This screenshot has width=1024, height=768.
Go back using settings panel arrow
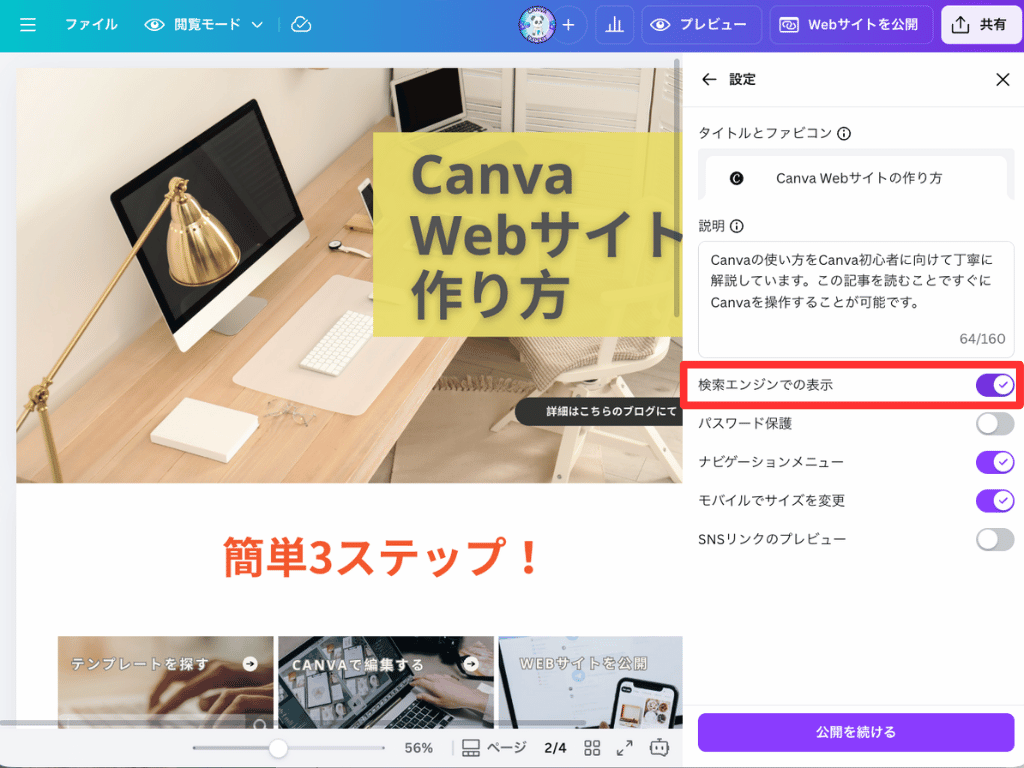709,80
